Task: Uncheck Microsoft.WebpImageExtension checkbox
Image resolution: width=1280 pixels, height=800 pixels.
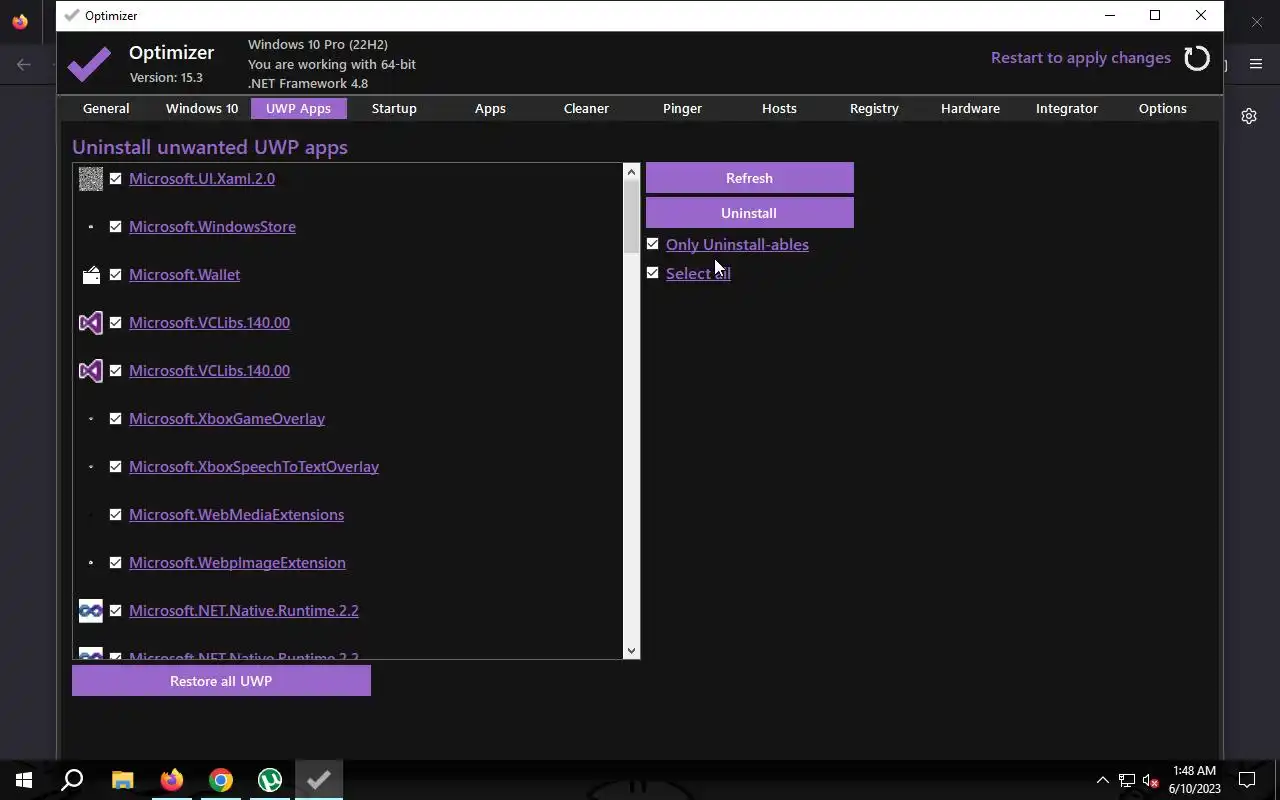Action: pos(116,563)
